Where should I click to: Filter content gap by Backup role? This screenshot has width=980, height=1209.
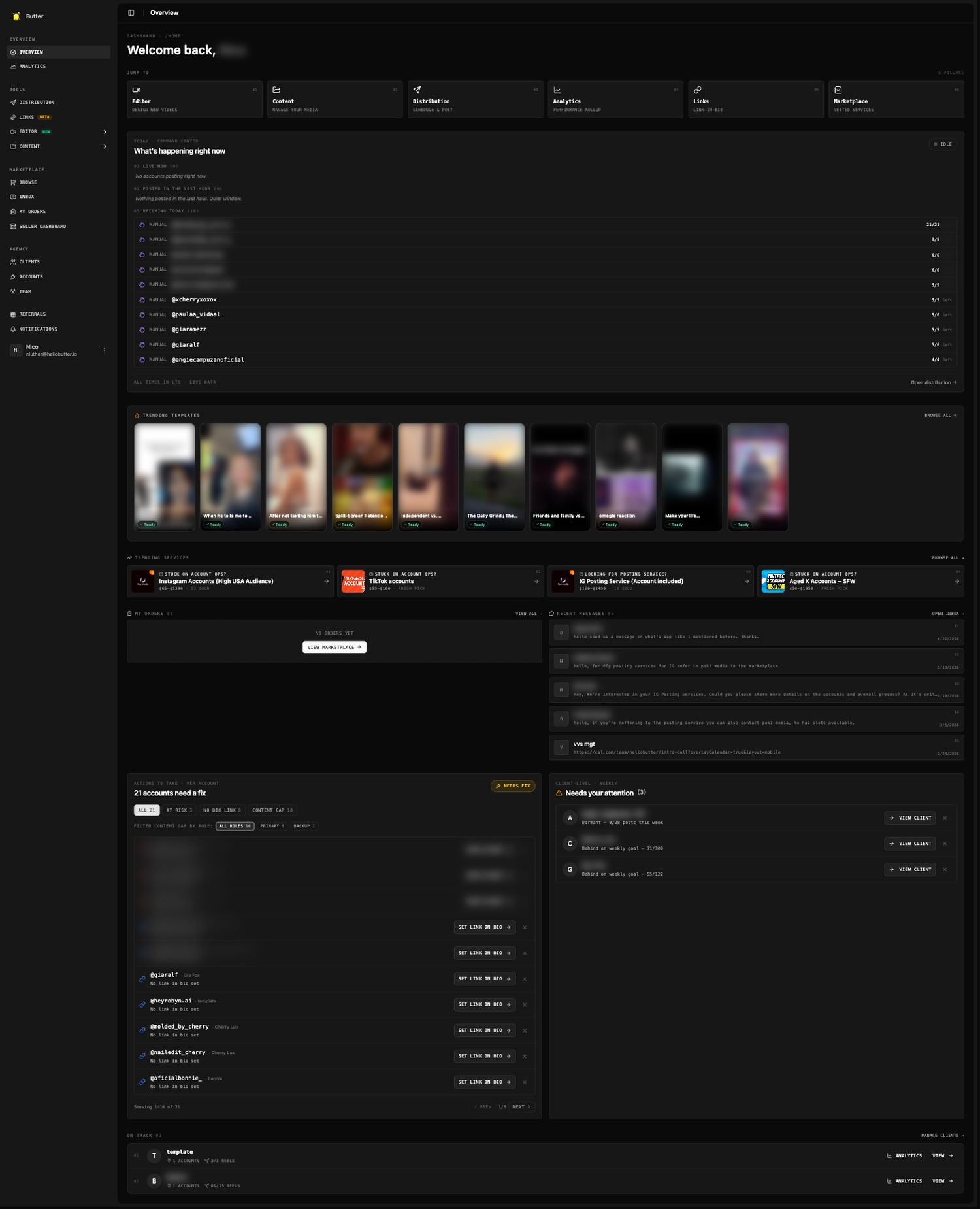pos(304,826)
